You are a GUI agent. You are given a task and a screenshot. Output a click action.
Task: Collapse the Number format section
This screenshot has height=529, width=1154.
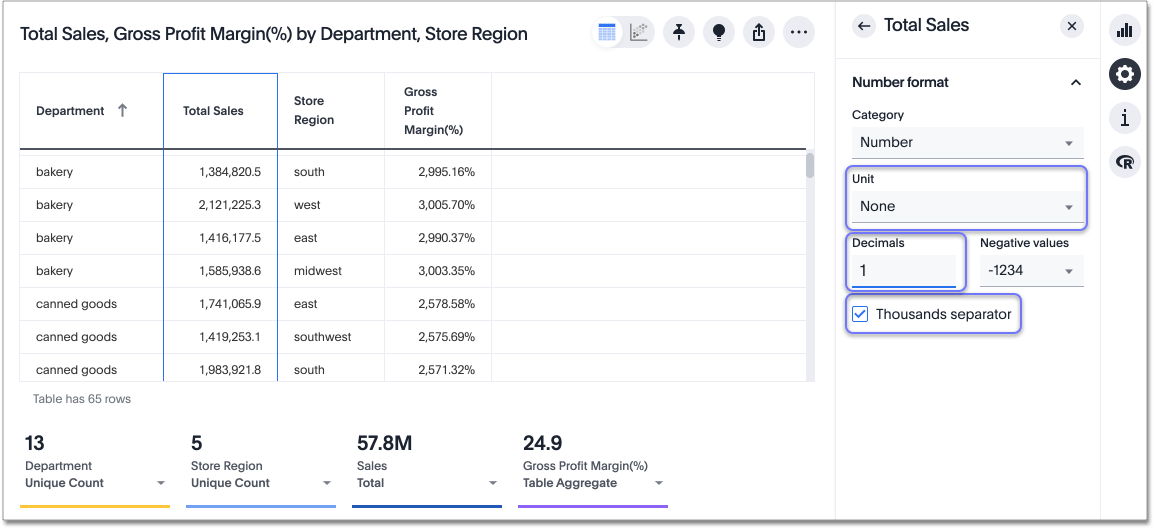(x=1076, y=83)
